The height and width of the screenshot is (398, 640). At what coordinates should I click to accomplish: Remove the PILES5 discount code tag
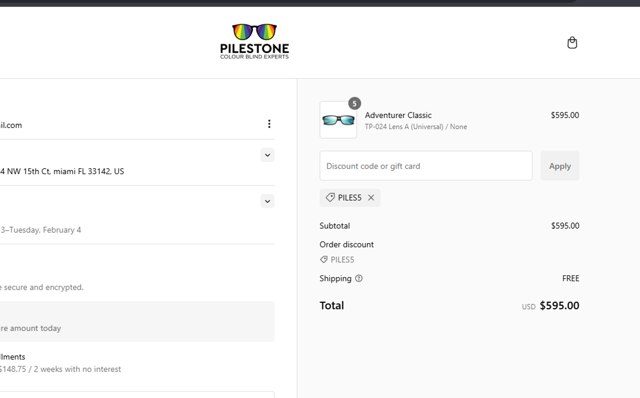[371, 198]
